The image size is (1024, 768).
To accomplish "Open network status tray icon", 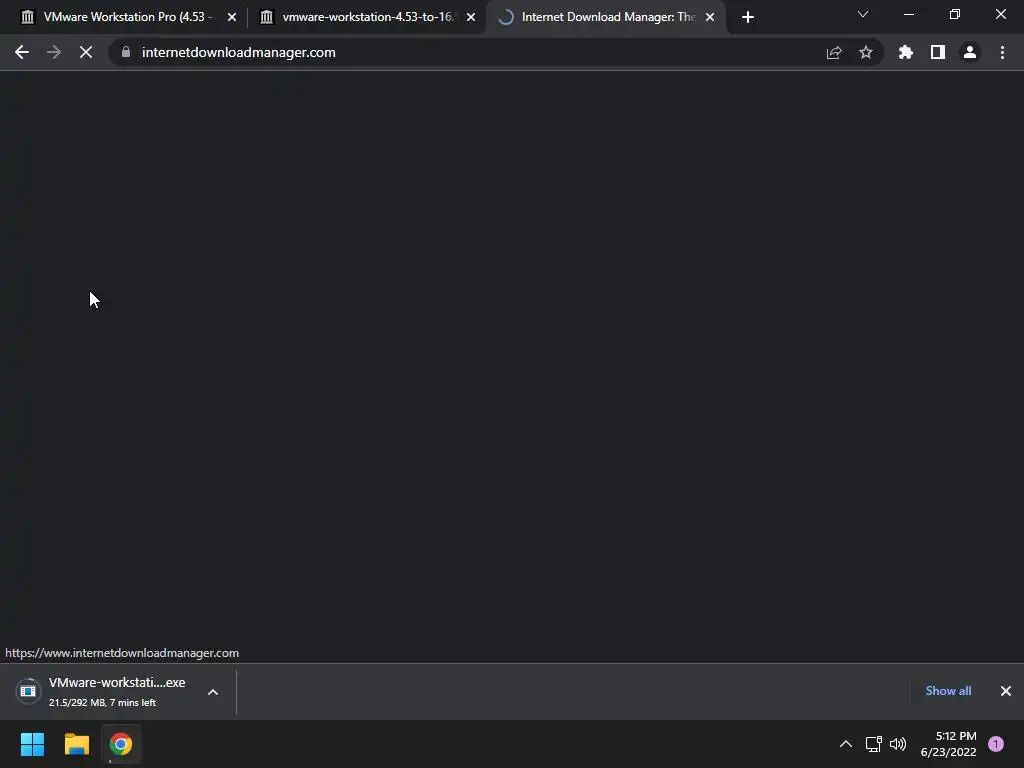I will coord(873,744).
